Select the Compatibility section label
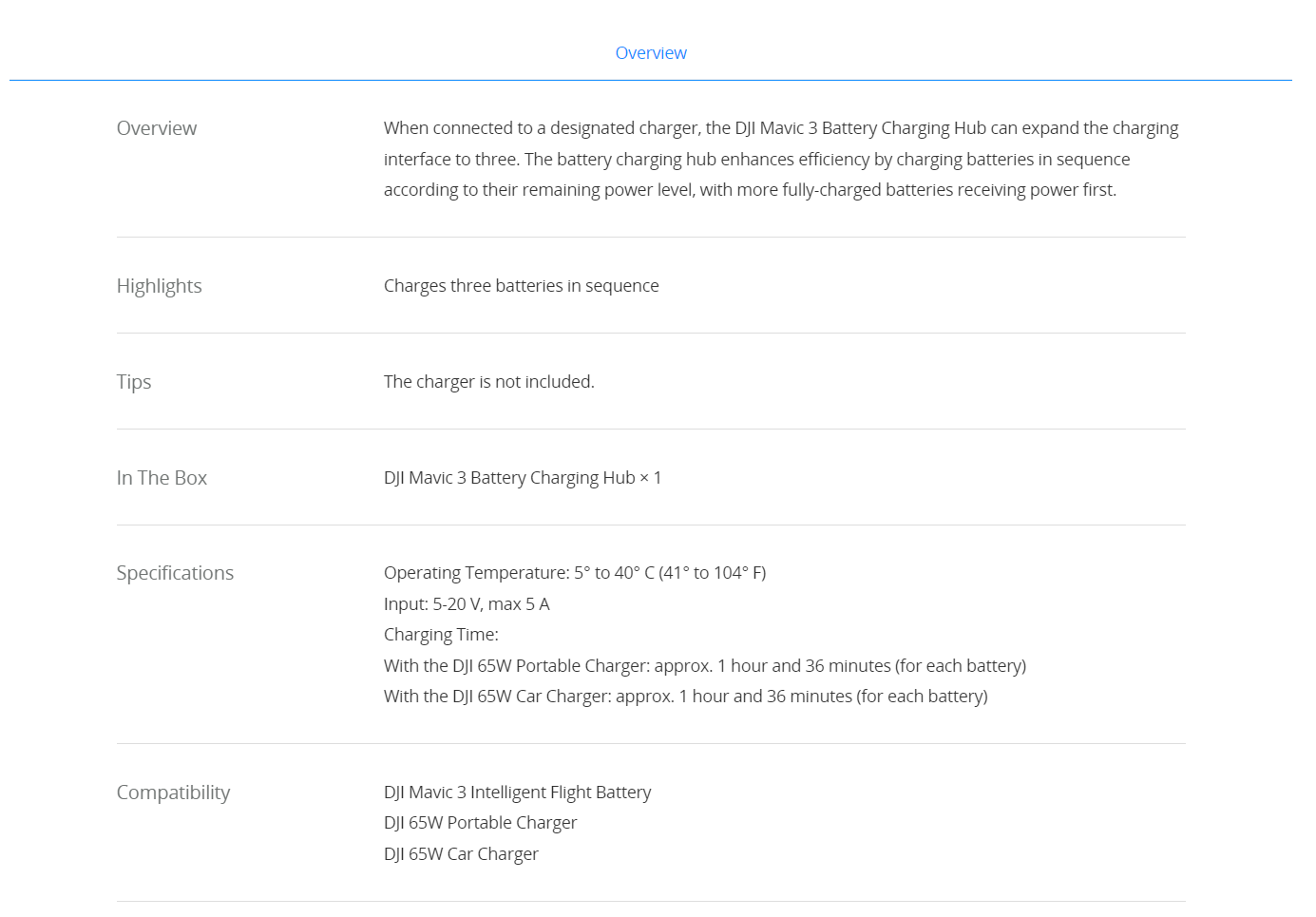Screen dimensions: 1316x917 pos(173,793)
